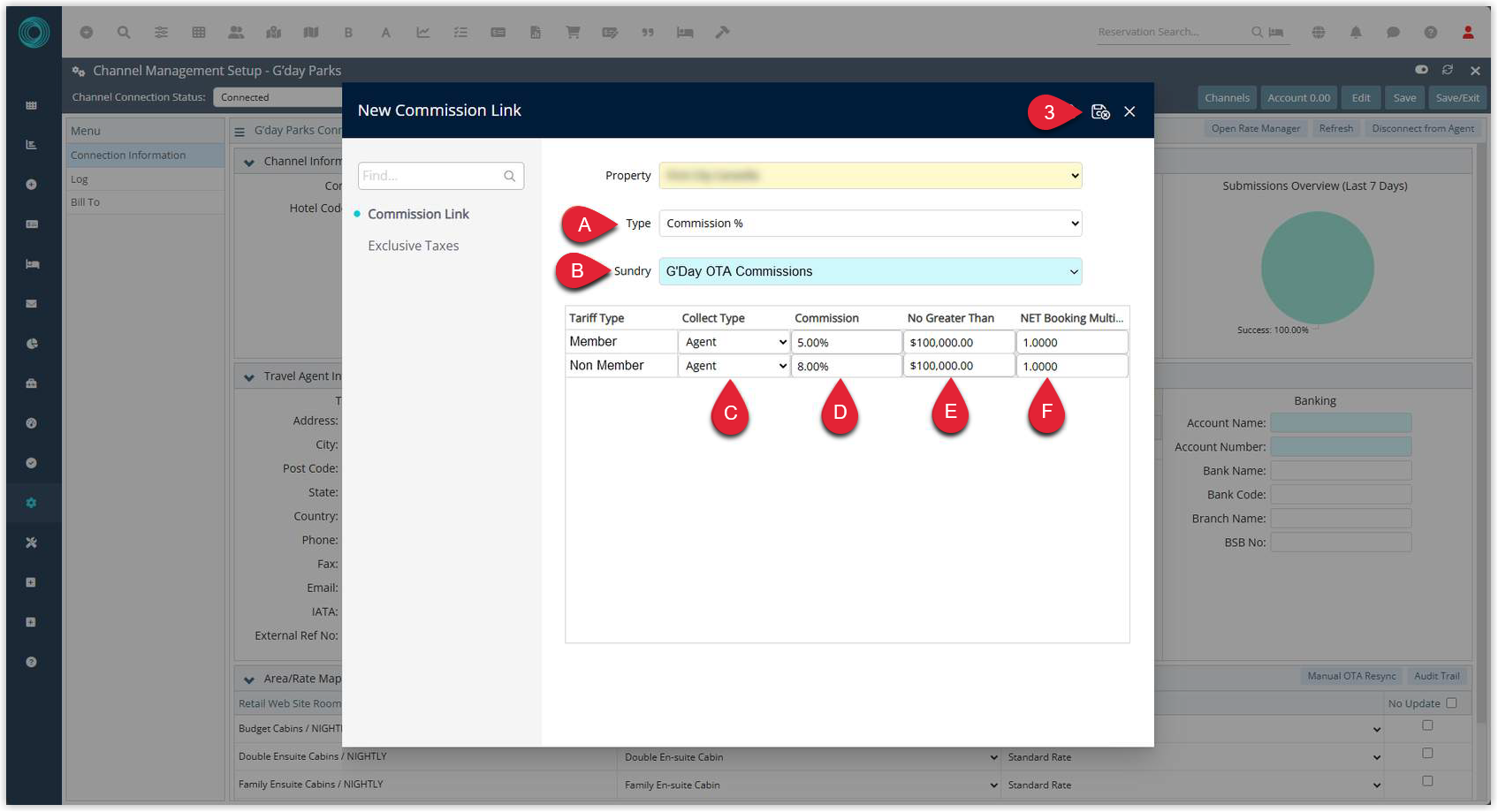Click the refresh arrows icon in Channel Management title bar
Viewport: 1498px width, 812px height.
(1448, 70)
